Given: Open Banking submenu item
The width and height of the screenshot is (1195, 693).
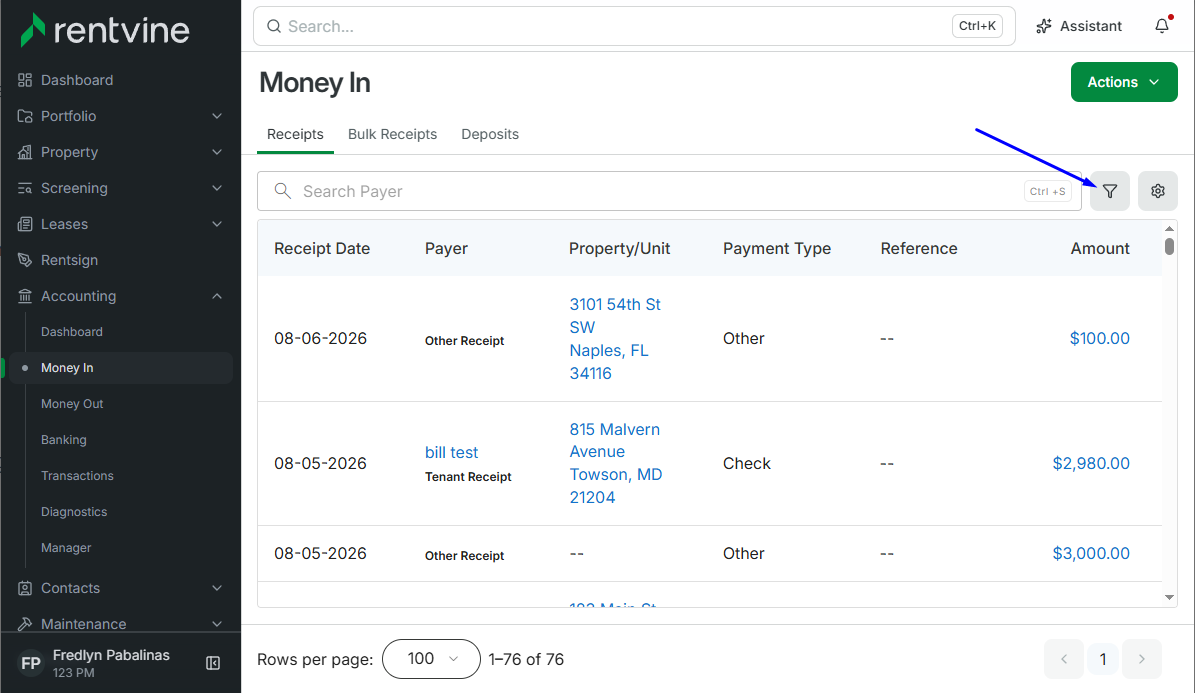Looking at the screenshot, I should tap(64, 439).
